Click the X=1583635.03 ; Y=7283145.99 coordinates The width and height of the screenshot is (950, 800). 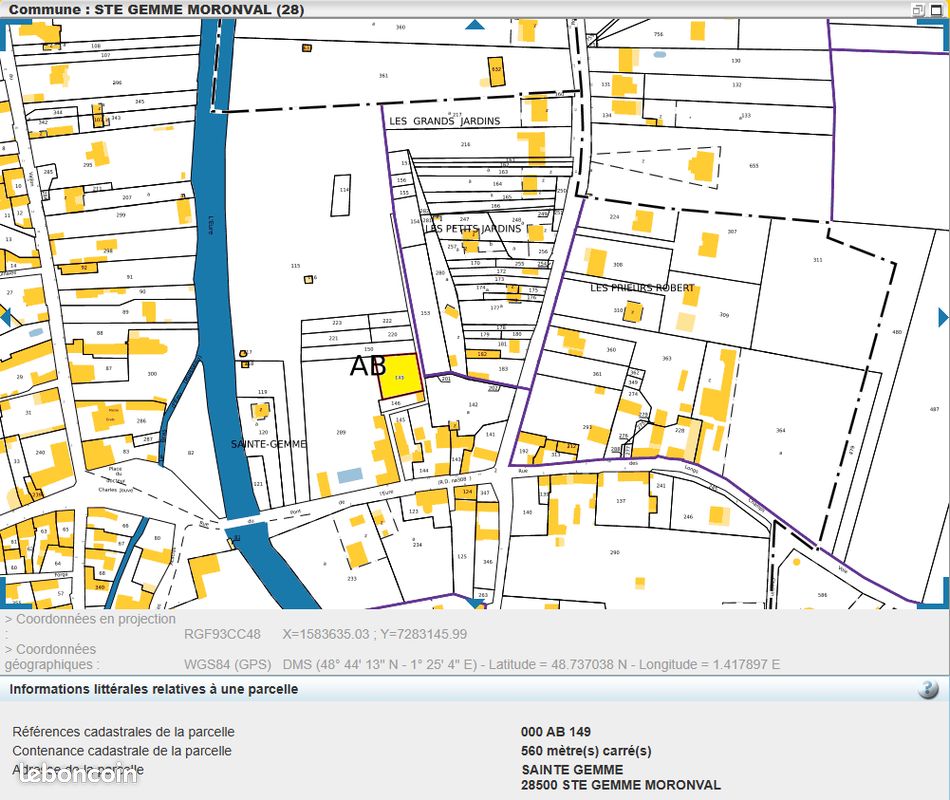click(x=374, y=634)
